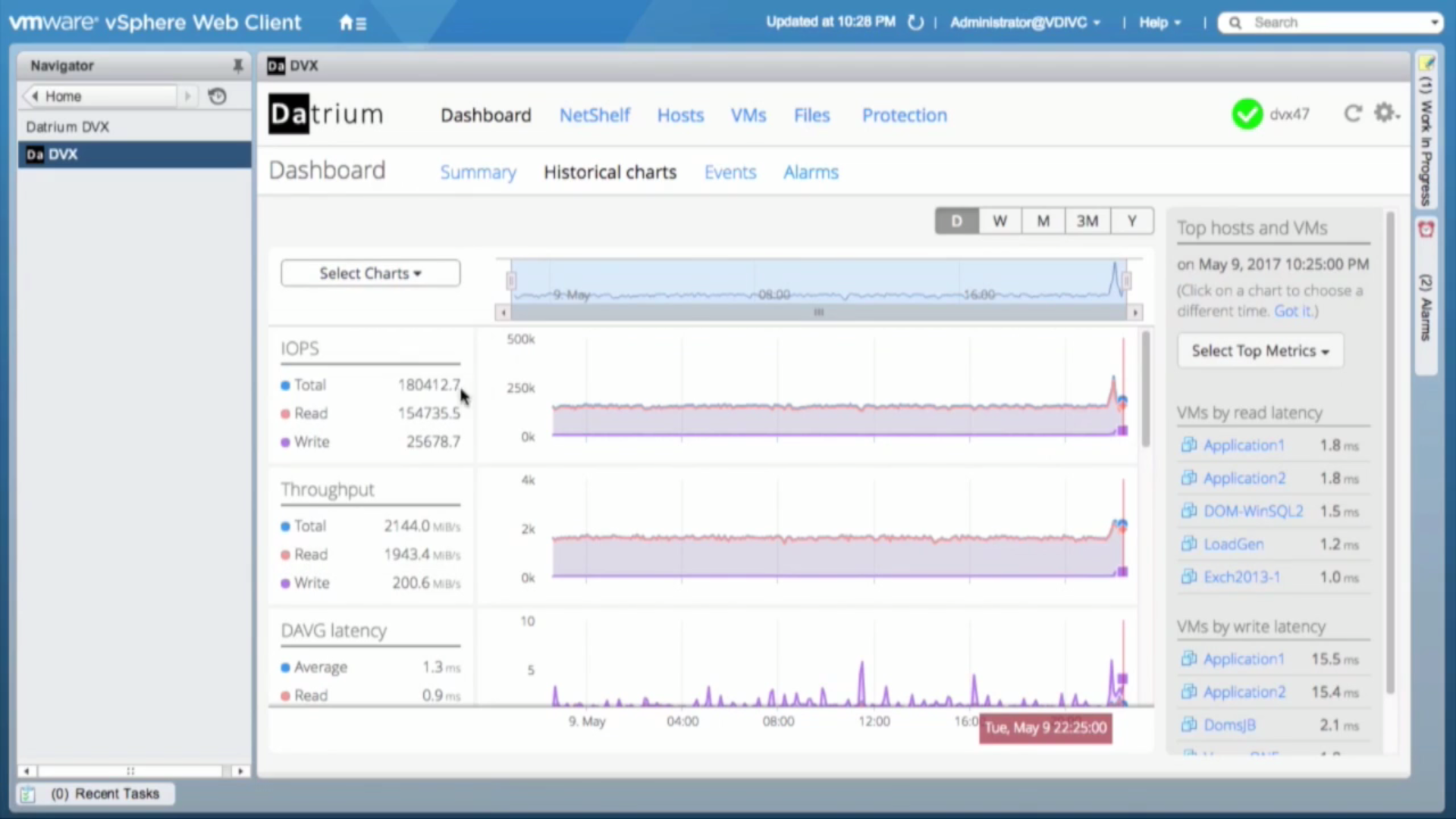Viewport: 1456px width, 819px height.
Task: Select the Y (year) time range
Action: click(1132, 221)
